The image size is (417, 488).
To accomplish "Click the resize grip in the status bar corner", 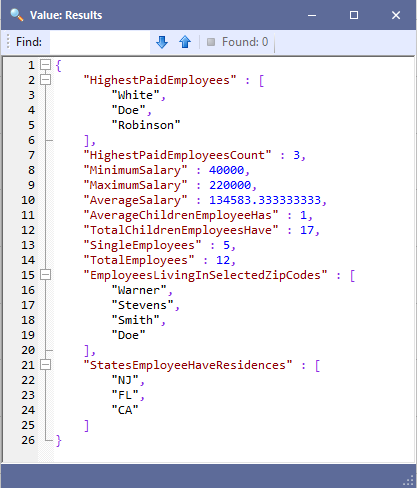I will click(409, 480).
